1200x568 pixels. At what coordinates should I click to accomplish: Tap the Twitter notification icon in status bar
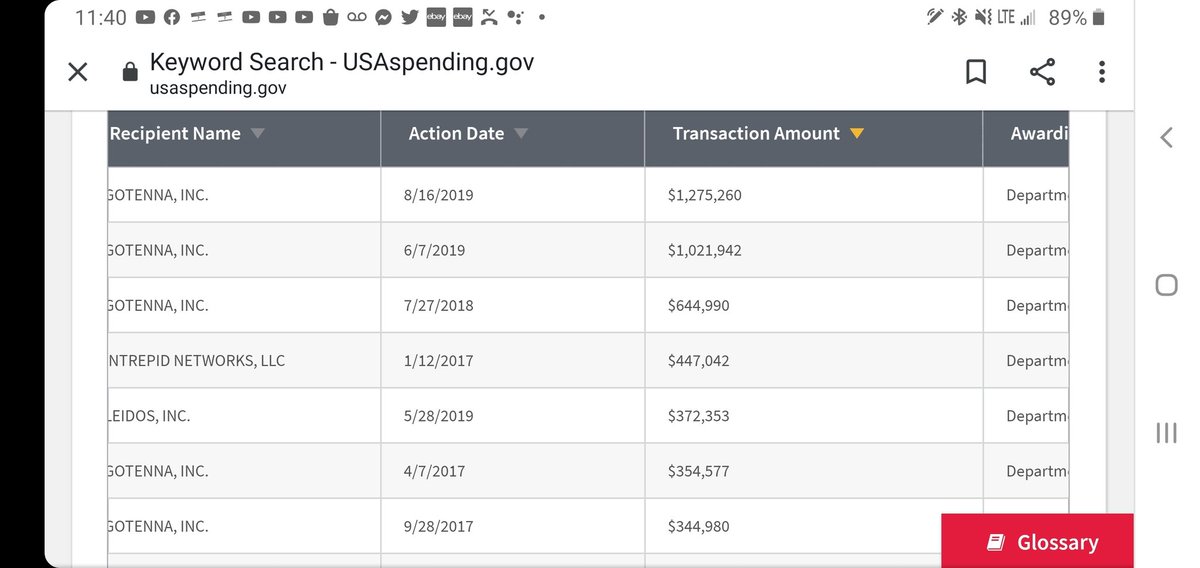(409, 17)
